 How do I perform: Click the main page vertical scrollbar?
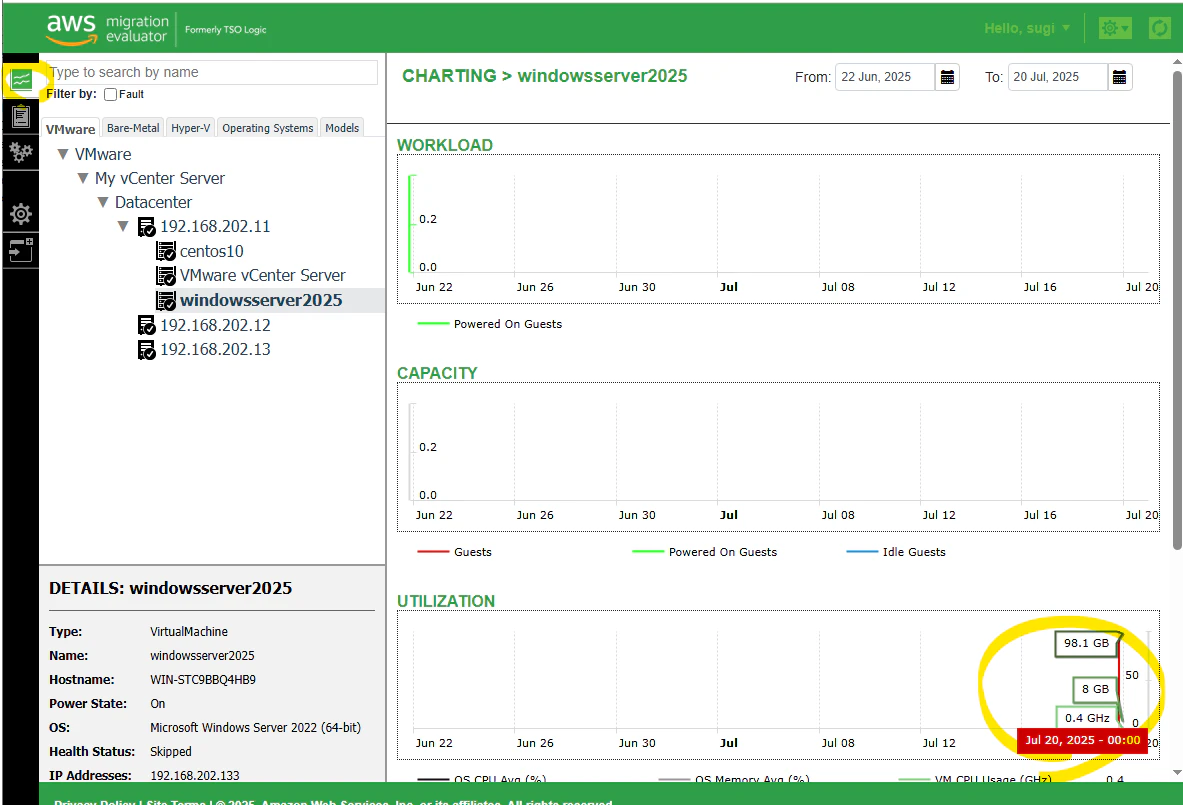pos(1177,311)
